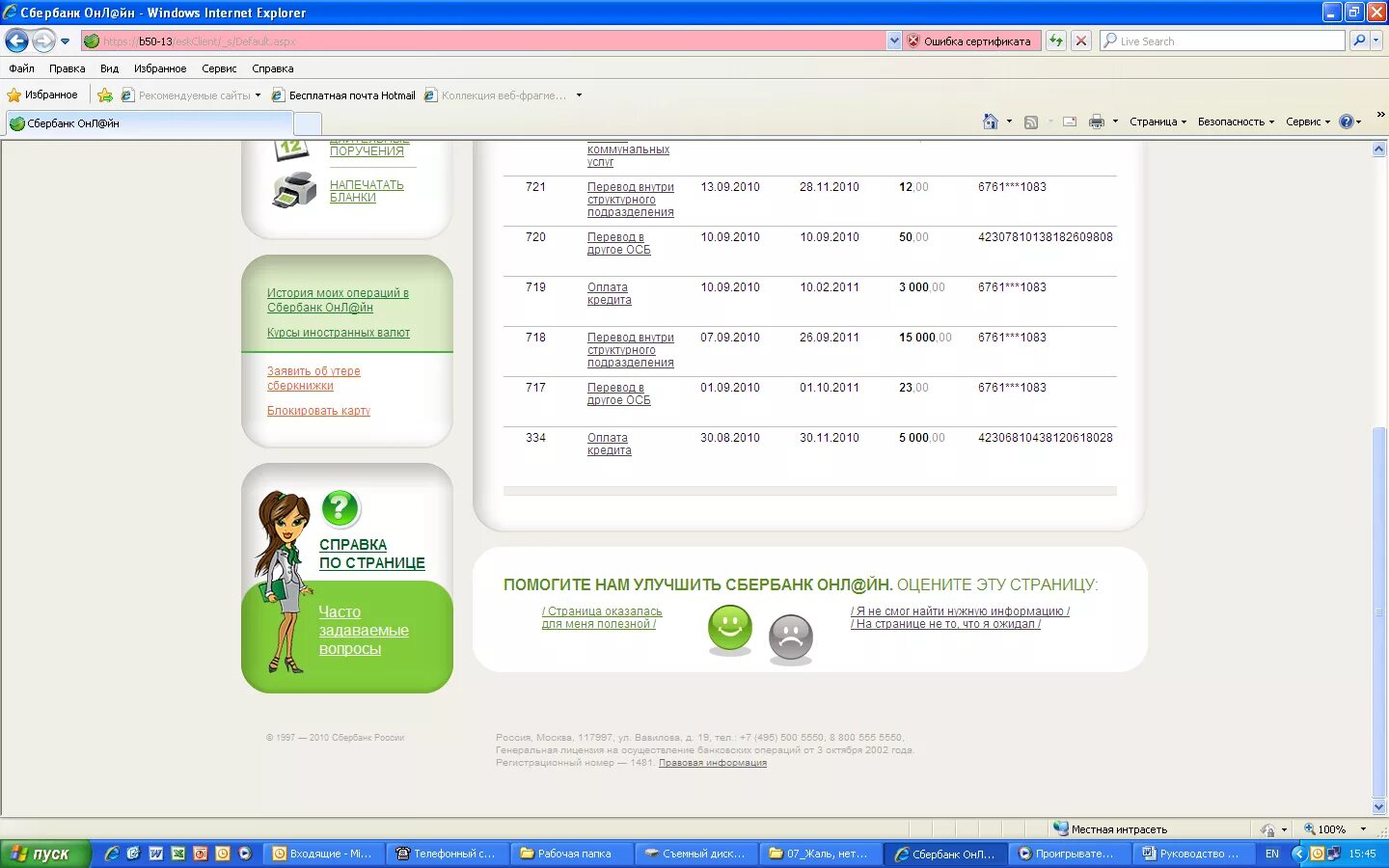Go back with the browser Back arrow

(16, 41)
